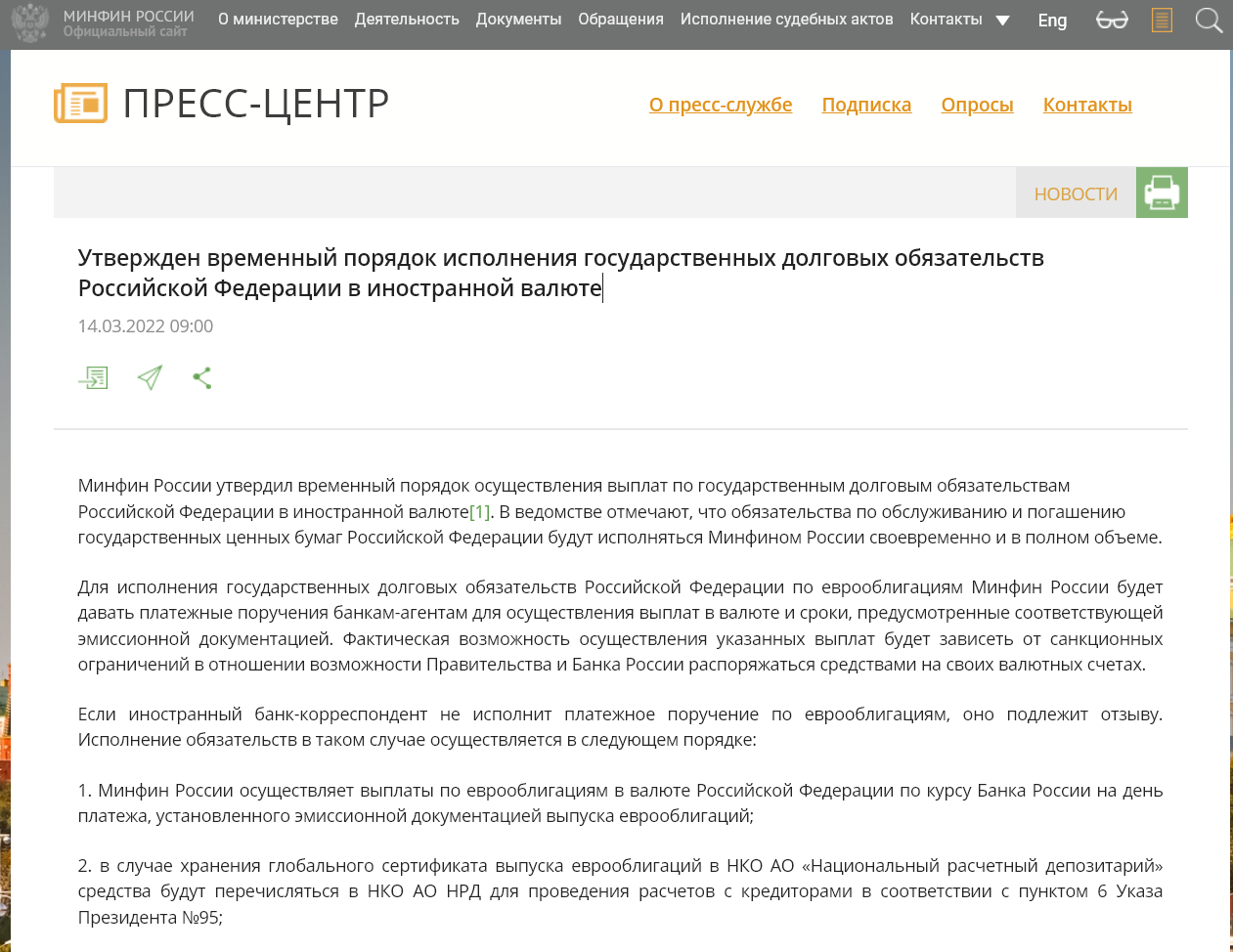Open the О пресс-службе link

tap(721, 105)
